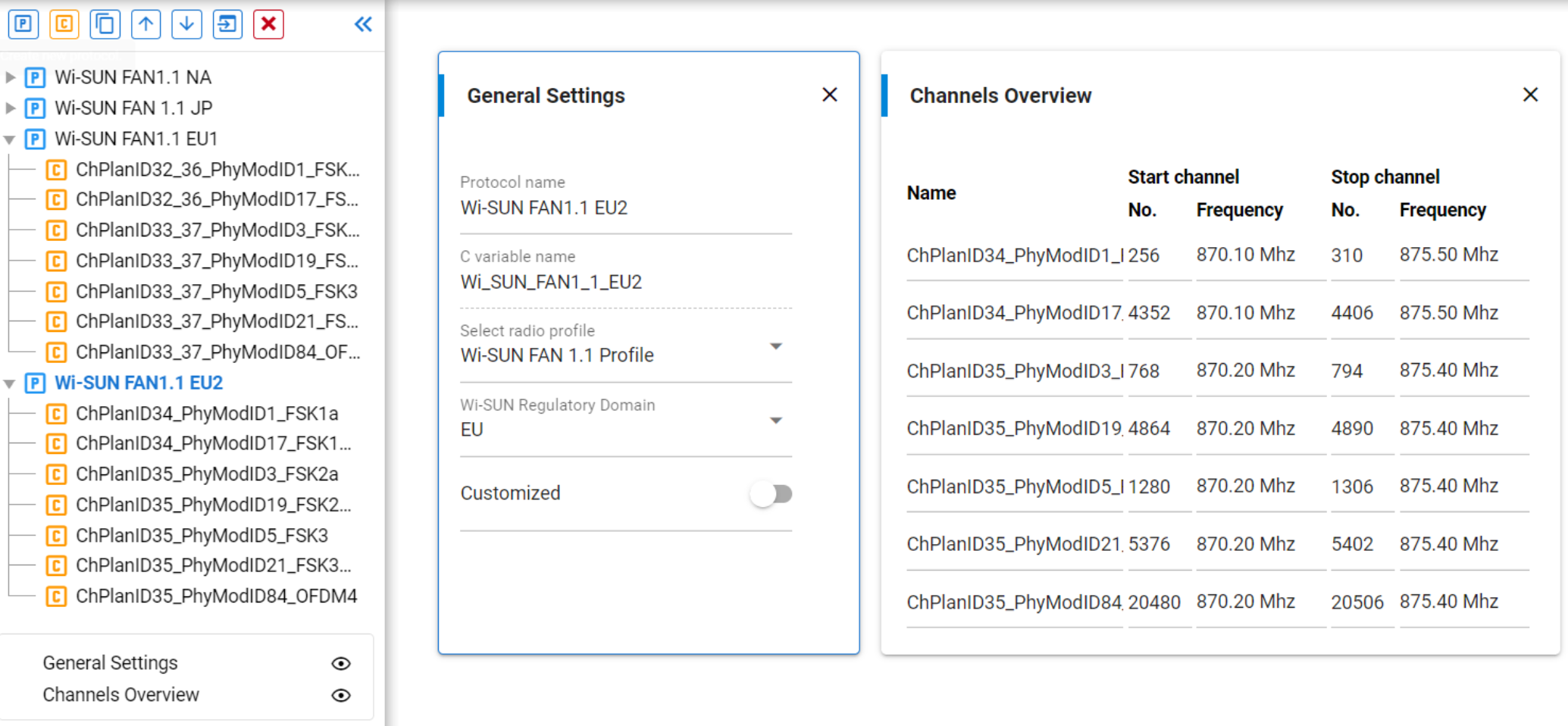
Task: Click ChPlanID35_PhyModID21 row name in overview
Action: (x=1015, y=544)
